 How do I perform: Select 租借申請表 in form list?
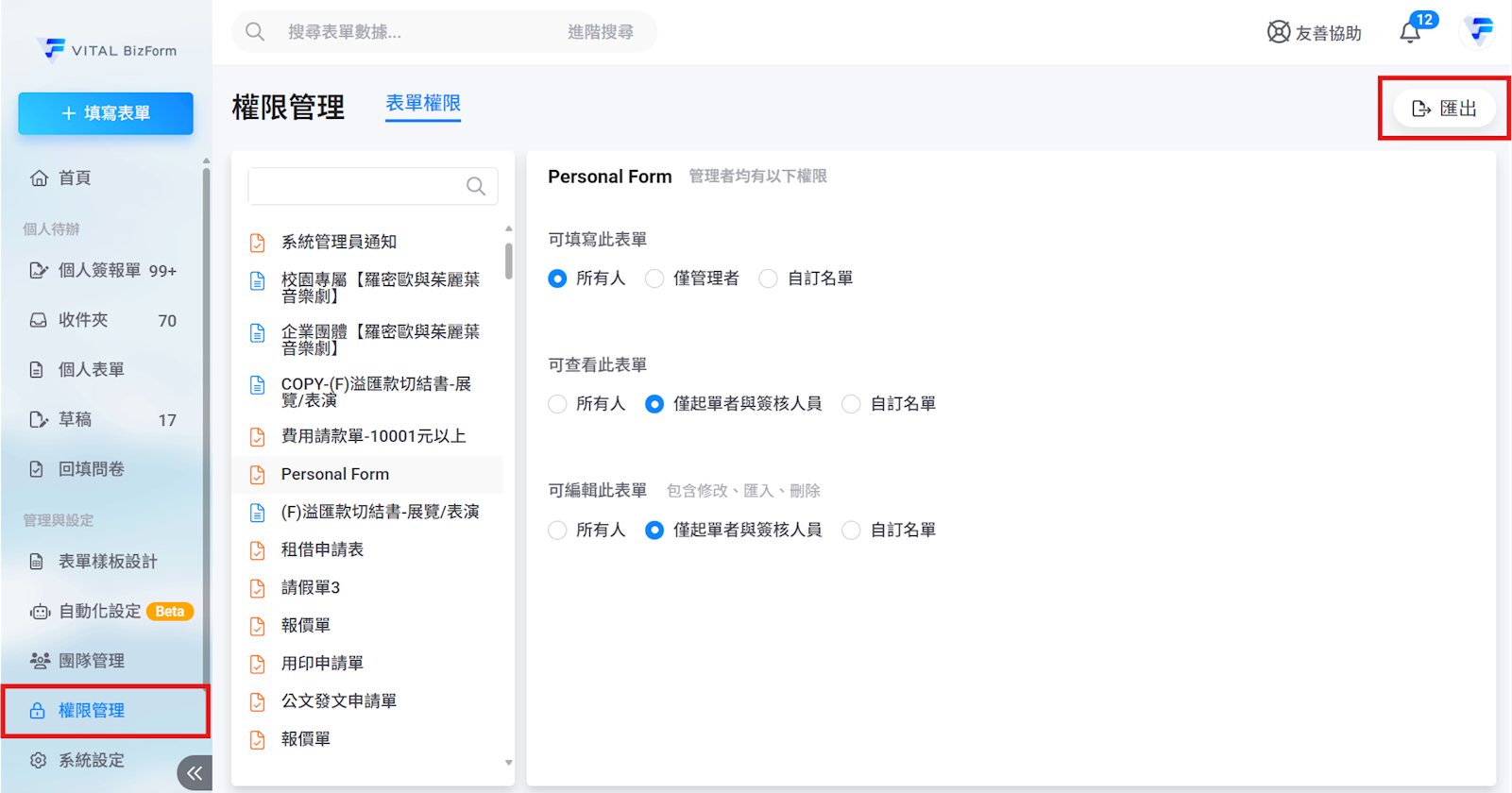[x=322, y=549]
